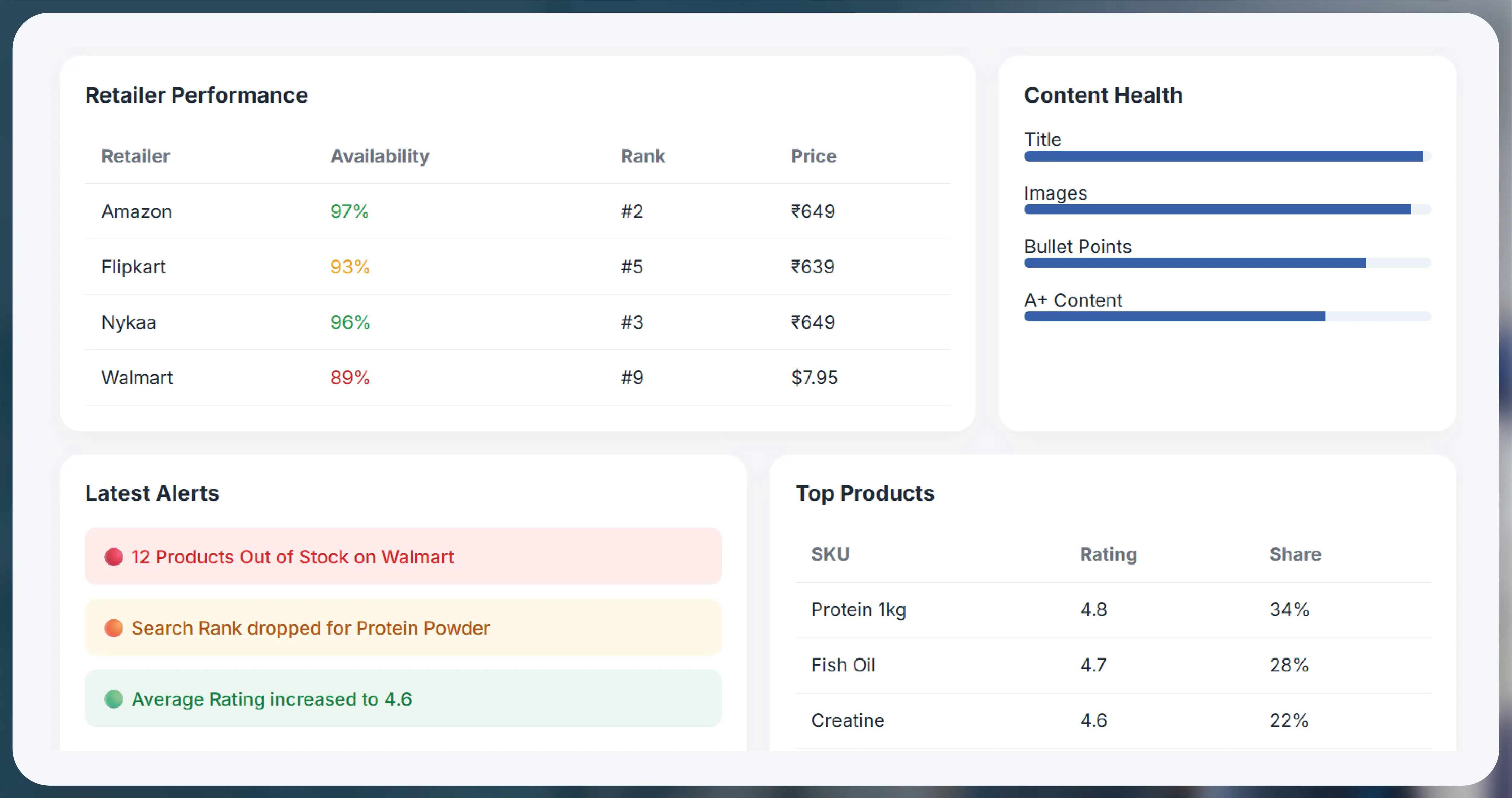Click Amazon's 97% availability value
1512x798 pixels.
[x=350, y=211]
